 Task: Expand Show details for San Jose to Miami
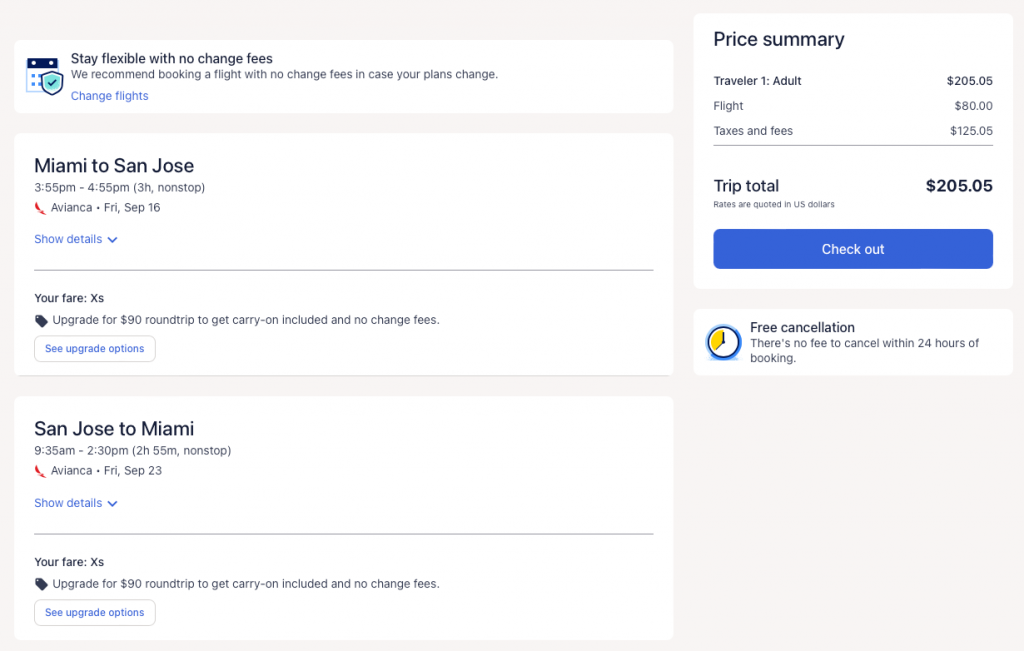[x=68, y=503]
